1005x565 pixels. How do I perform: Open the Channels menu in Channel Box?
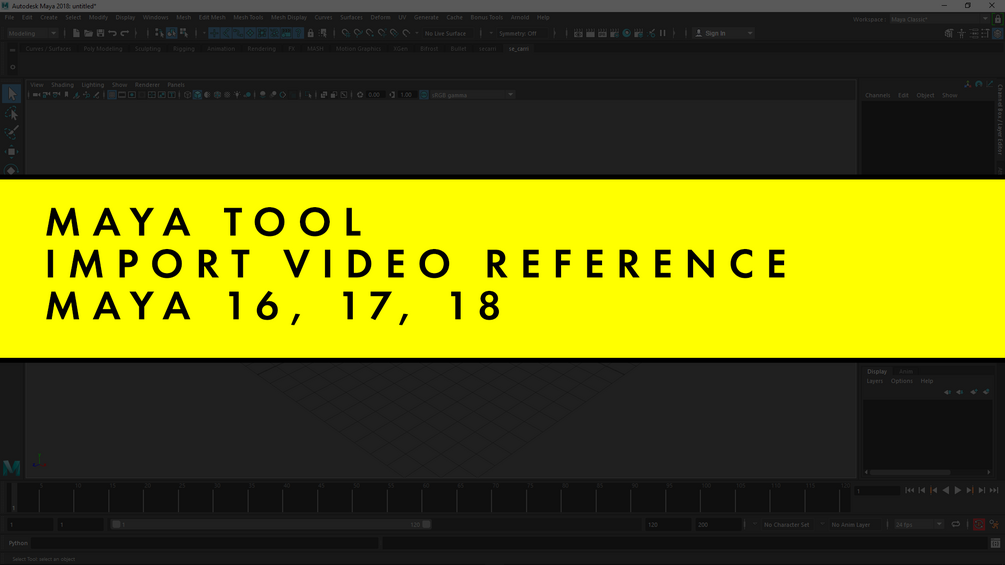[x=877, y=95]
